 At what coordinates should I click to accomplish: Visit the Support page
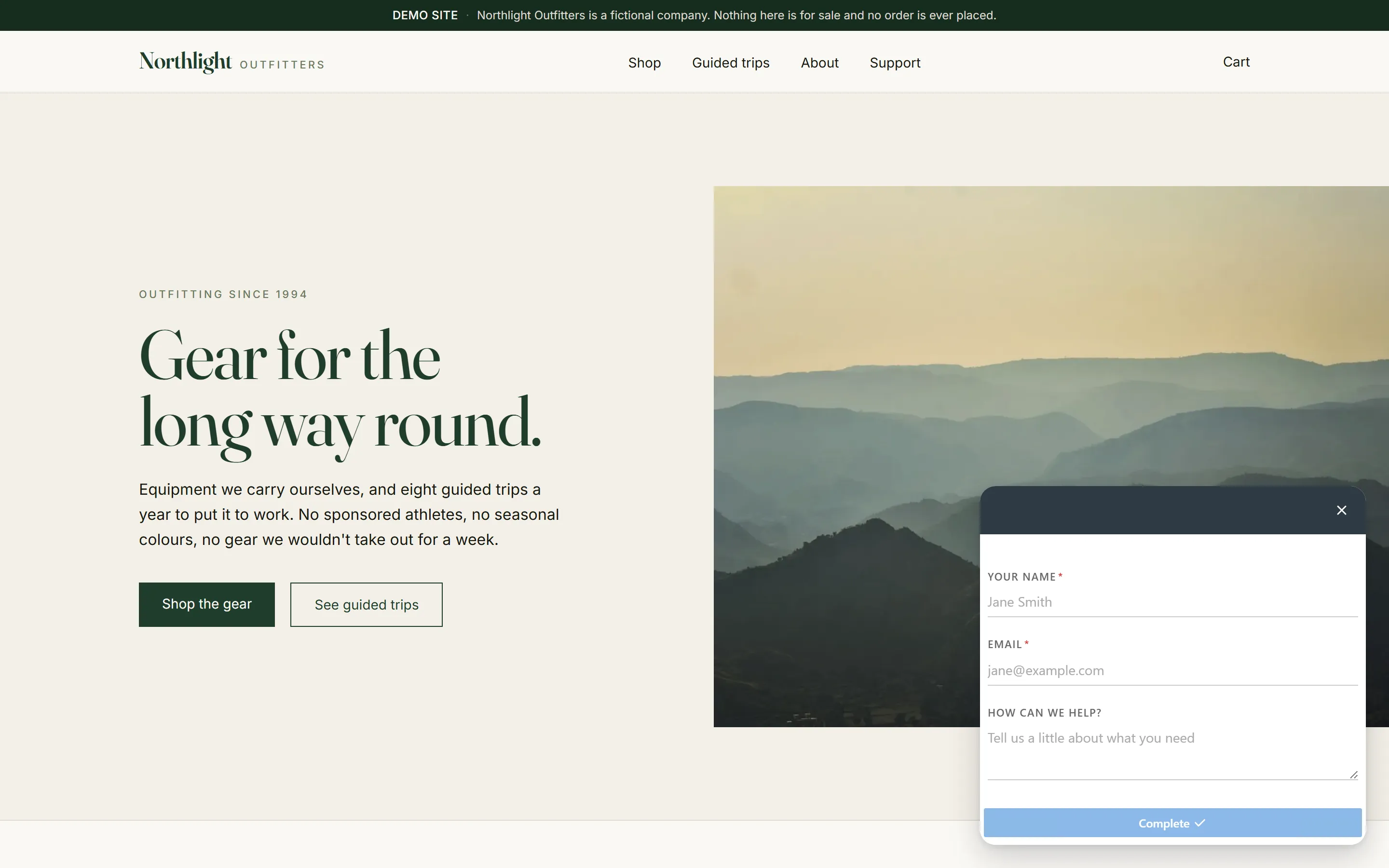895,63
